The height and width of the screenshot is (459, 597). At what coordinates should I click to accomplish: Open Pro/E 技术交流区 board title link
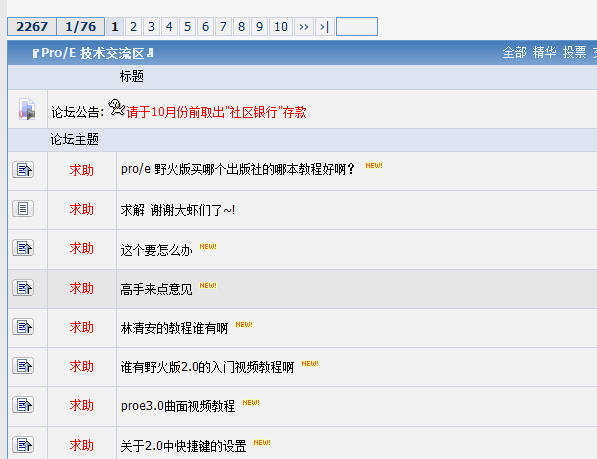[x=93, y=53]
